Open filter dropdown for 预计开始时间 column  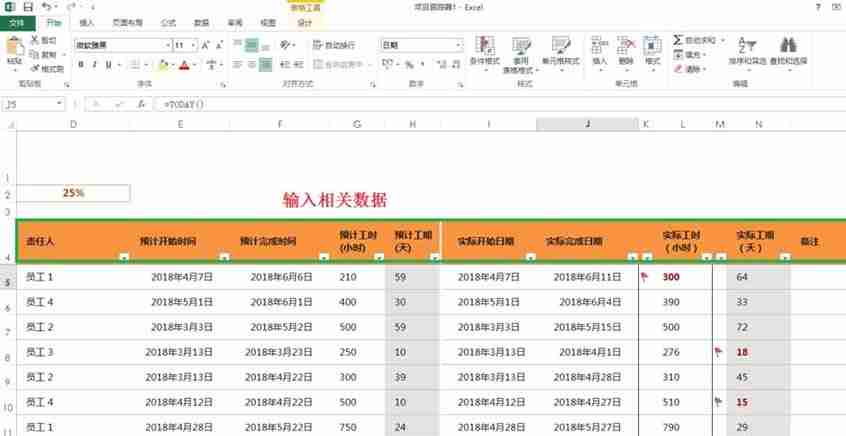click(x=224, y=257)
